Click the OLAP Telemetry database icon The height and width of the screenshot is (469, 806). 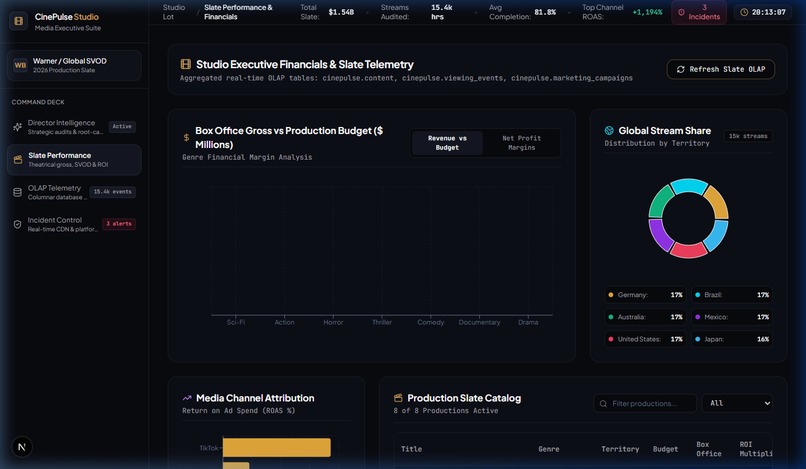click(x=17, y=192)
